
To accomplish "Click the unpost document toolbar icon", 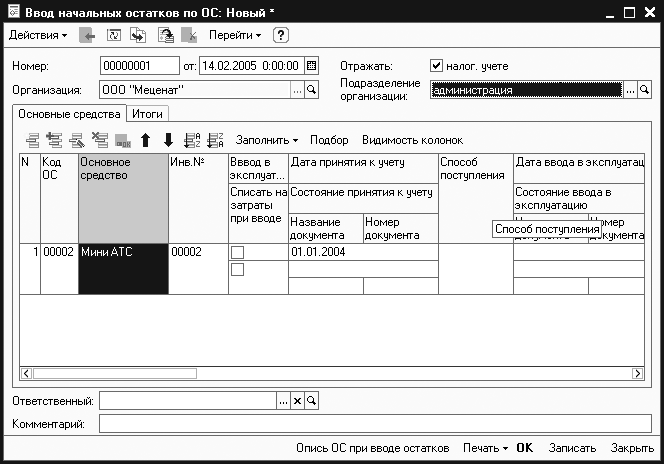I will 189,36.
